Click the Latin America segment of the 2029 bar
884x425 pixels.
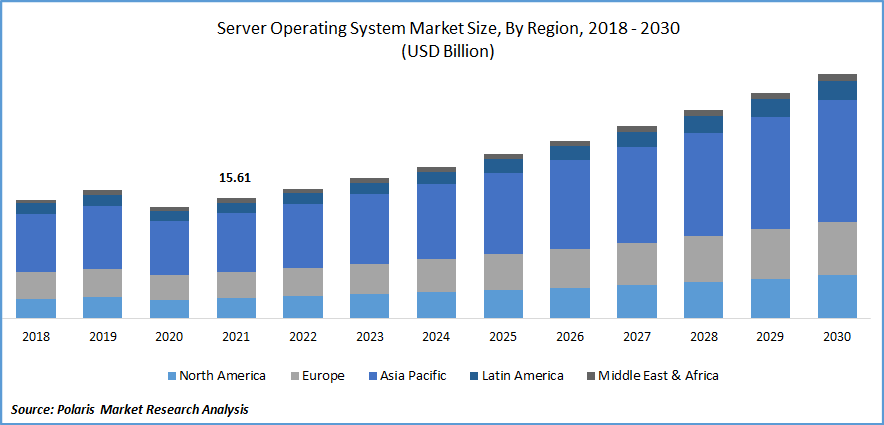pyautogui.click(x=771, y=108)
